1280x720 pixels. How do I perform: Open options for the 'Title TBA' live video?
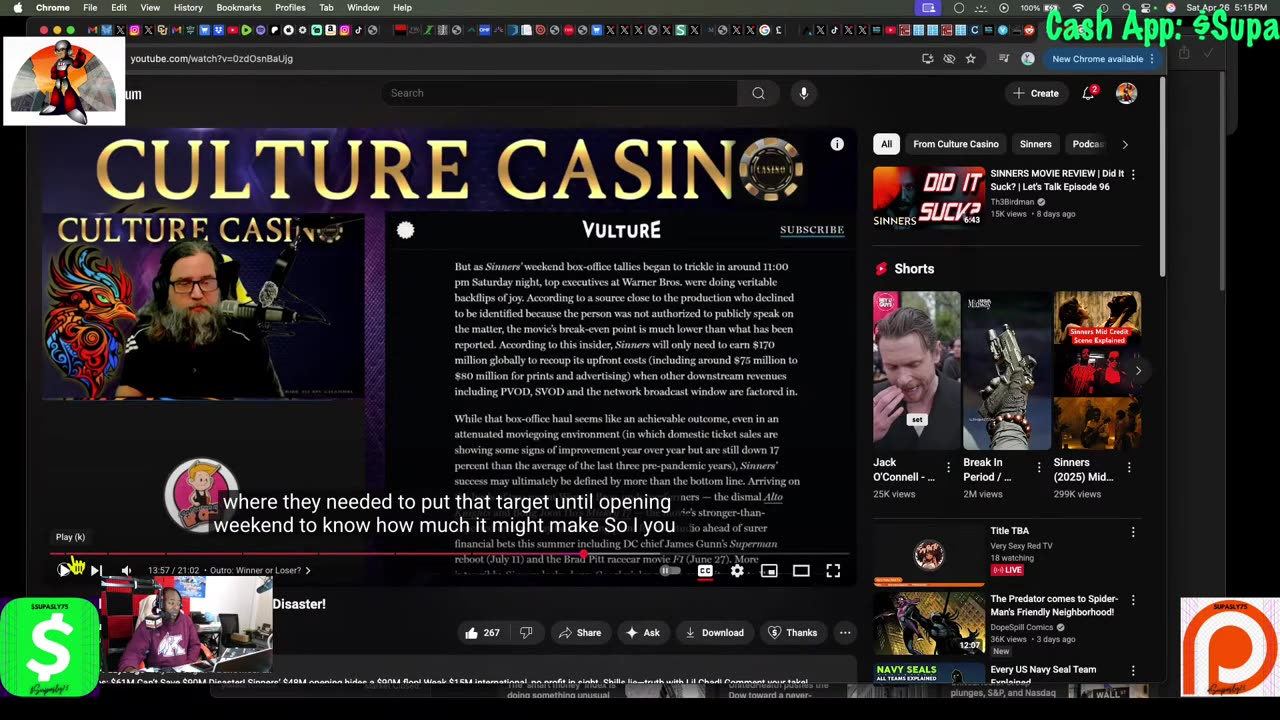[x=1133, y=532]
